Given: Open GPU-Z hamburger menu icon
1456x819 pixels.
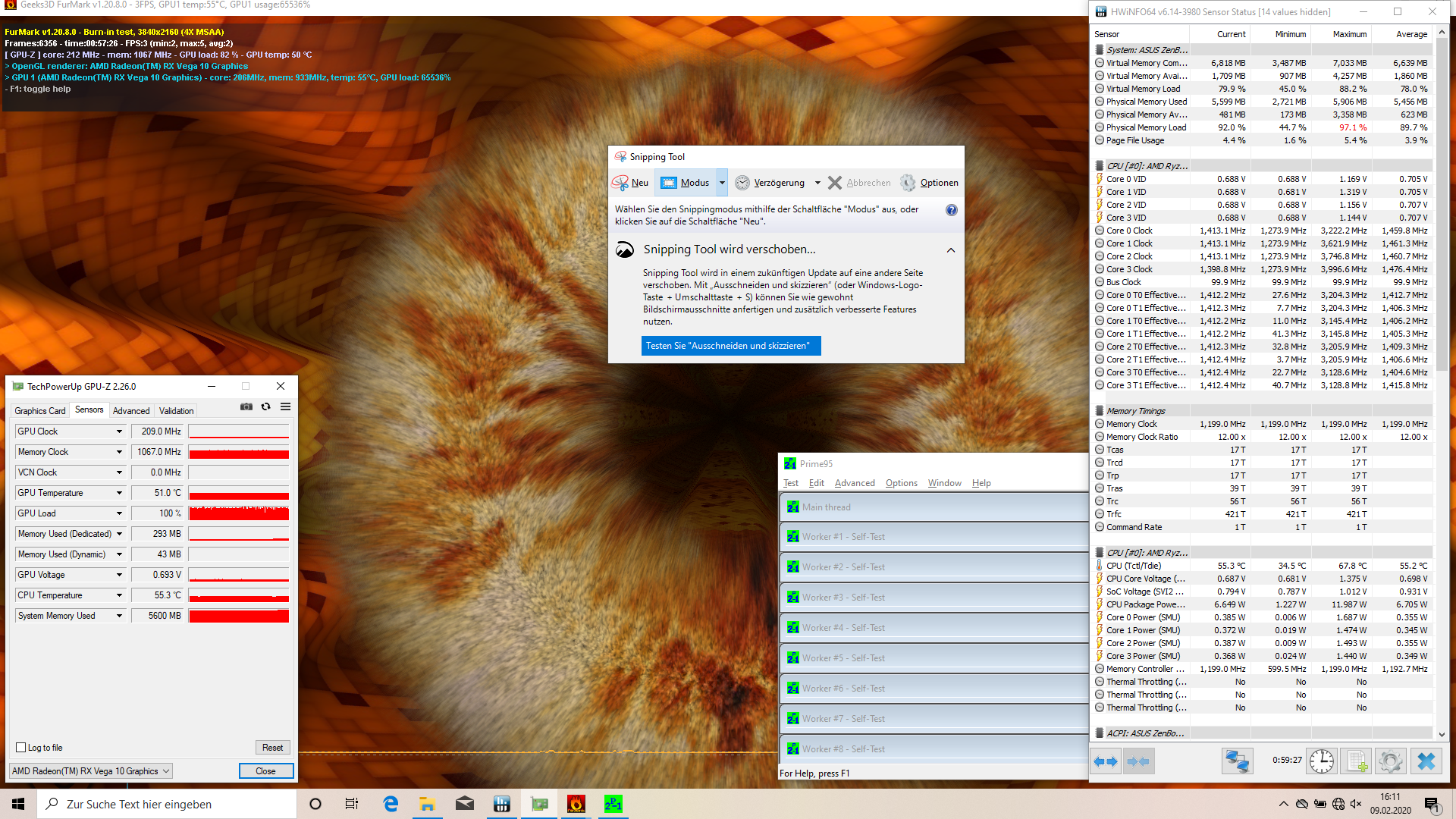Looking at the screenshot, I should click(x=286, y=407).
